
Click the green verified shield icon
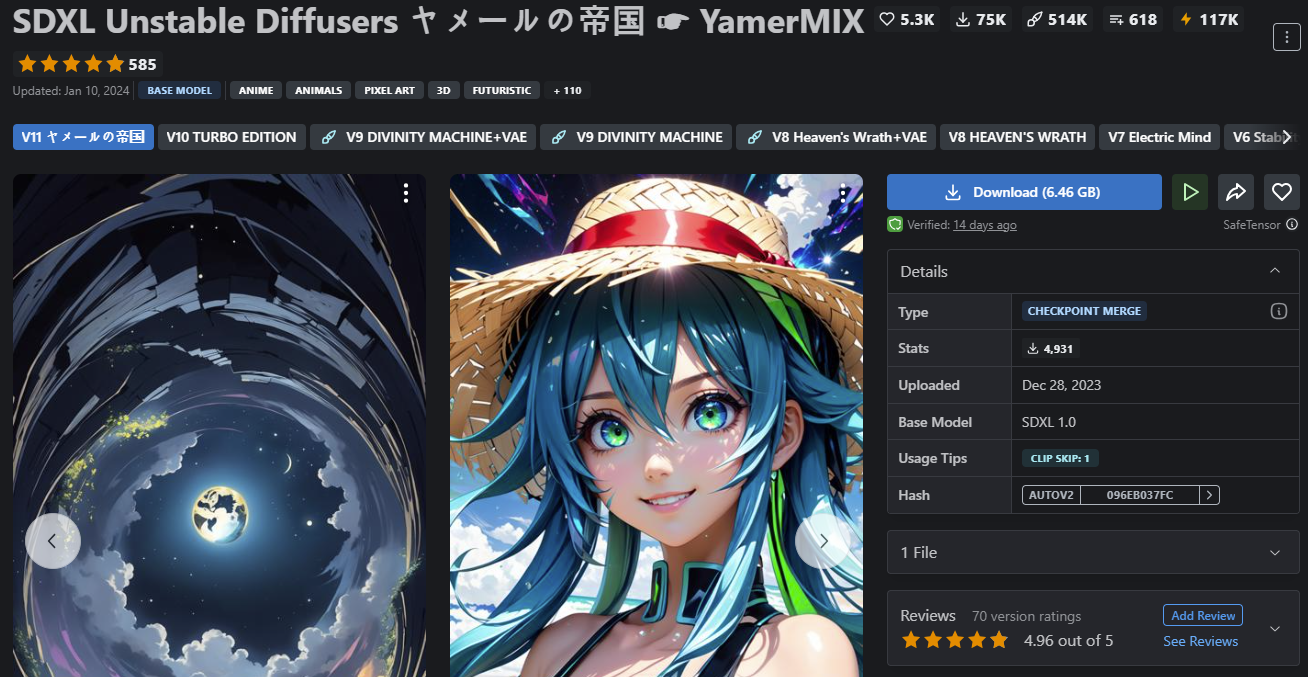895,224
